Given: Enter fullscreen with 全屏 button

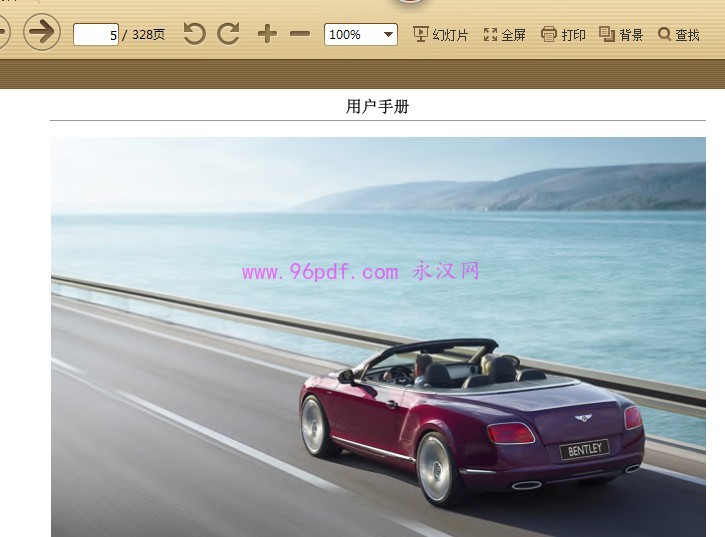Looking at the screenshot, I should [504, 35].
